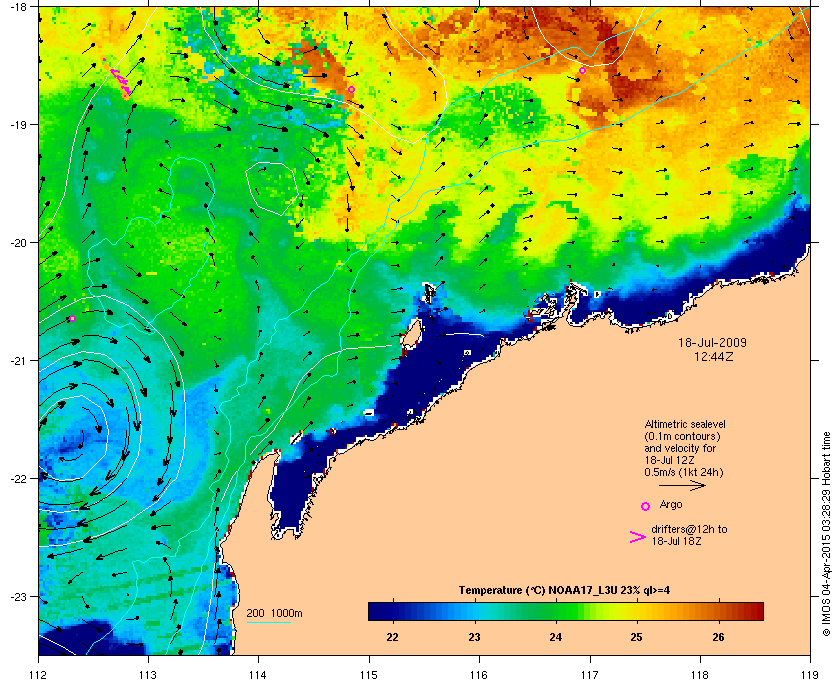Click the colorbar tick label 25

click(636, 637)
